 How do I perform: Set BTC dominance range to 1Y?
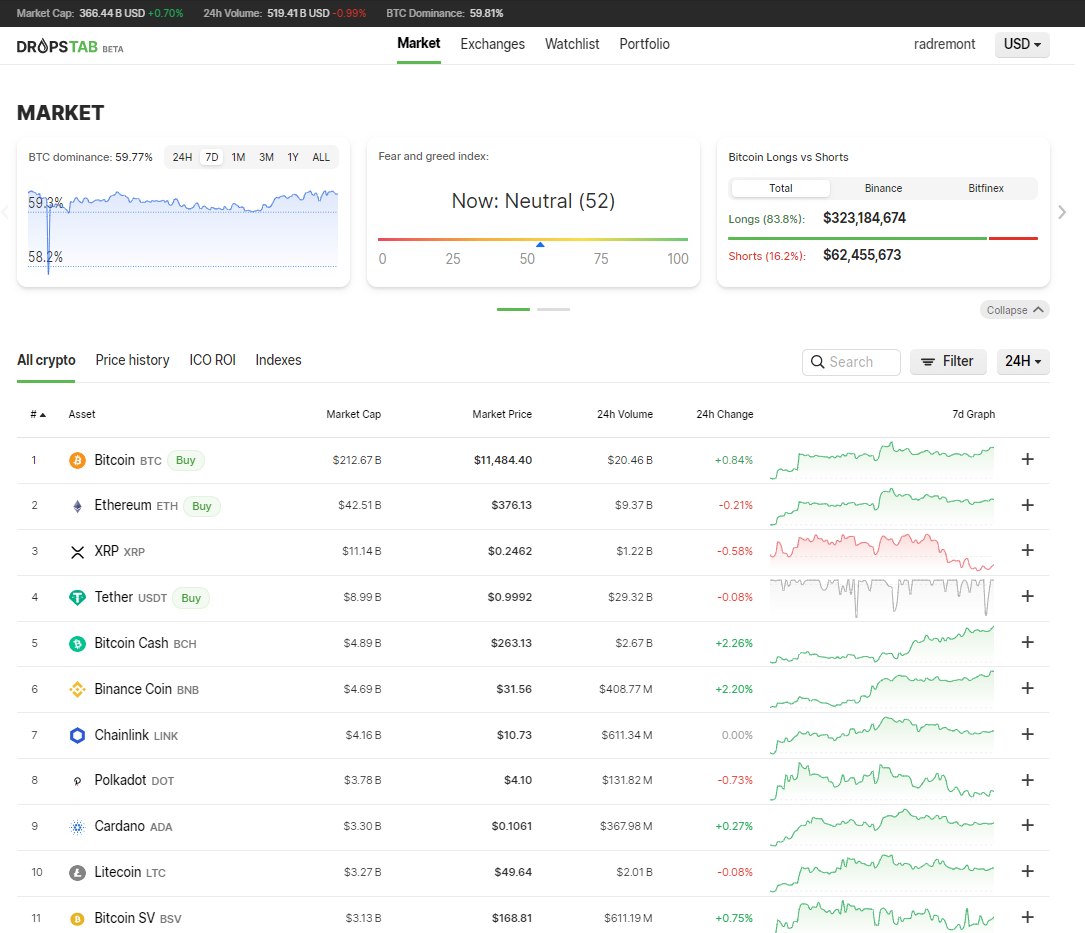tap(293, 157)
